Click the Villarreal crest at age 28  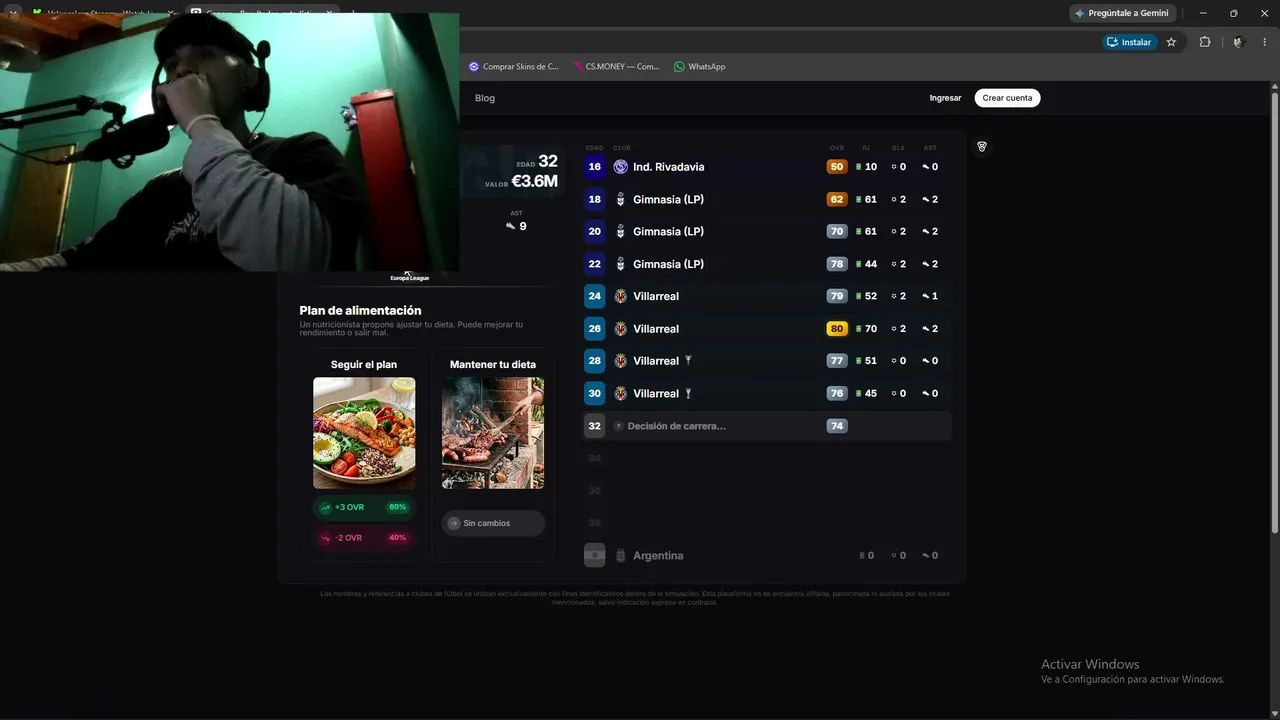pyautogui.click(x=621, y=361)
